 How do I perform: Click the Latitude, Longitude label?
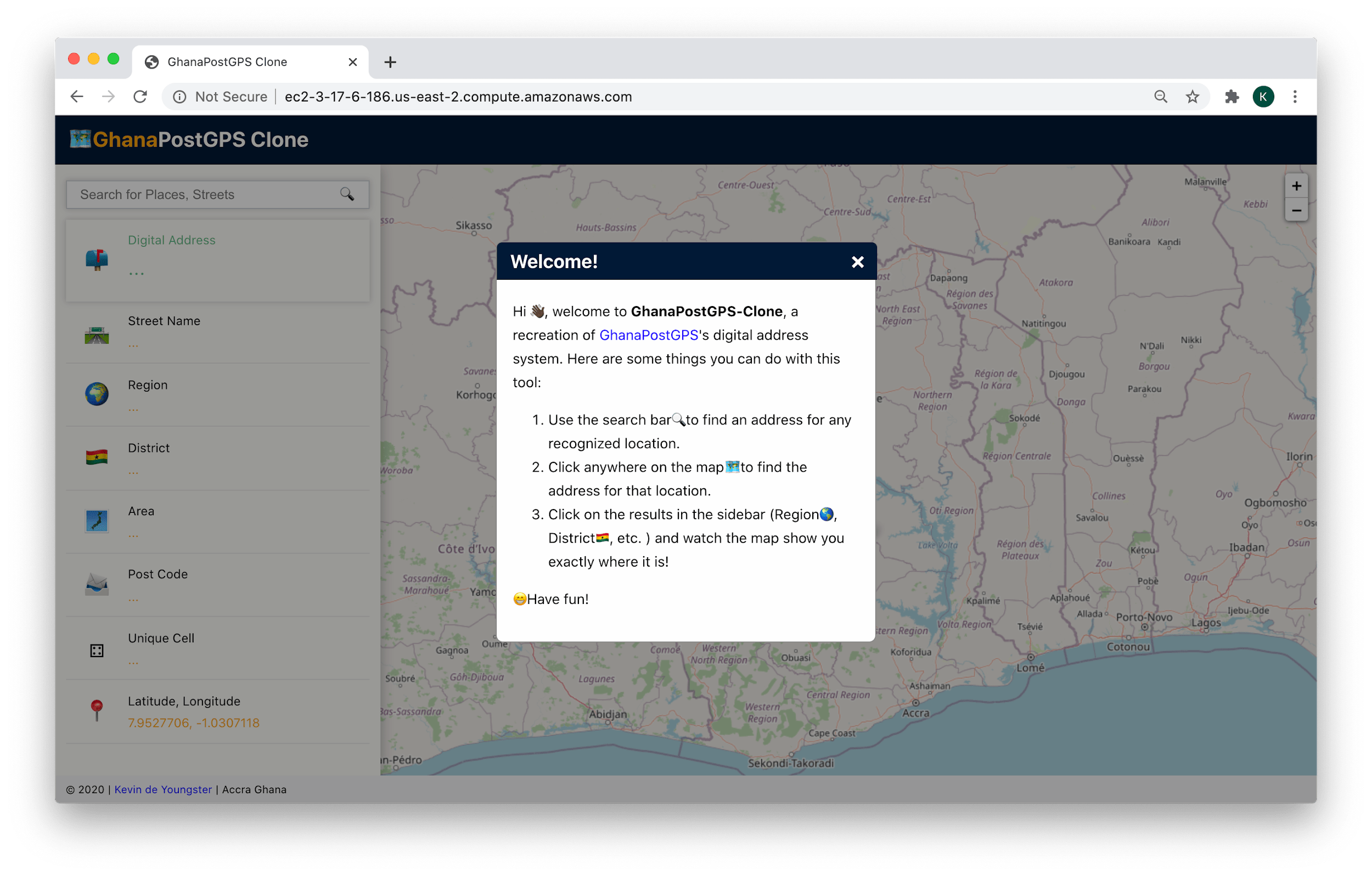(184, 701)
